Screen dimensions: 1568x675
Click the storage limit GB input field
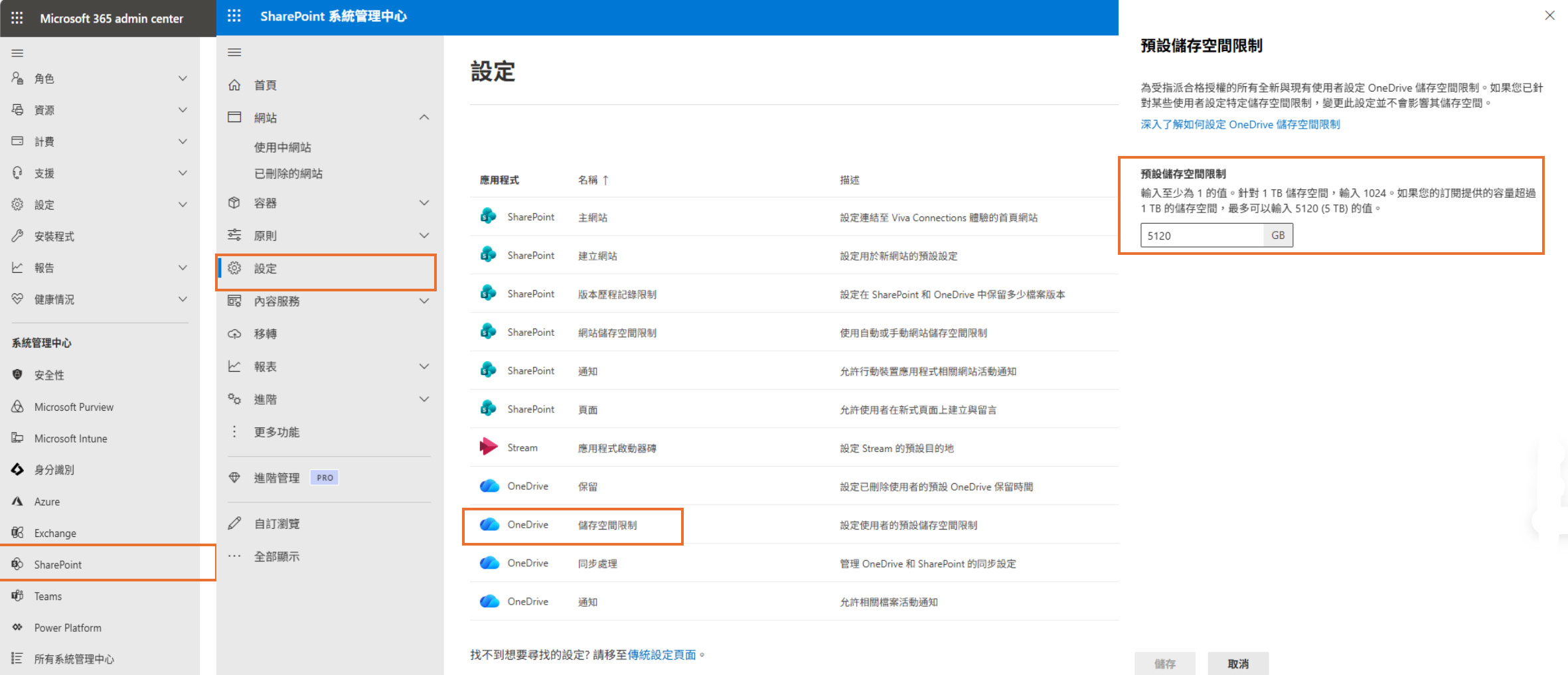click(1202, 235)
